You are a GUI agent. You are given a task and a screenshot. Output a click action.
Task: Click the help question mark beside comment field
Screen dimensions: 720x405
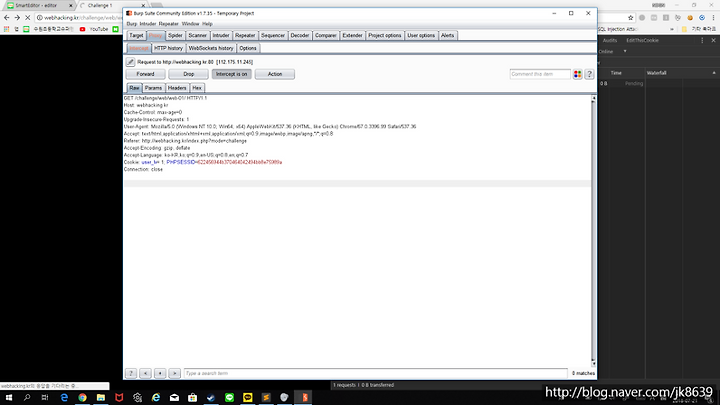589,74
